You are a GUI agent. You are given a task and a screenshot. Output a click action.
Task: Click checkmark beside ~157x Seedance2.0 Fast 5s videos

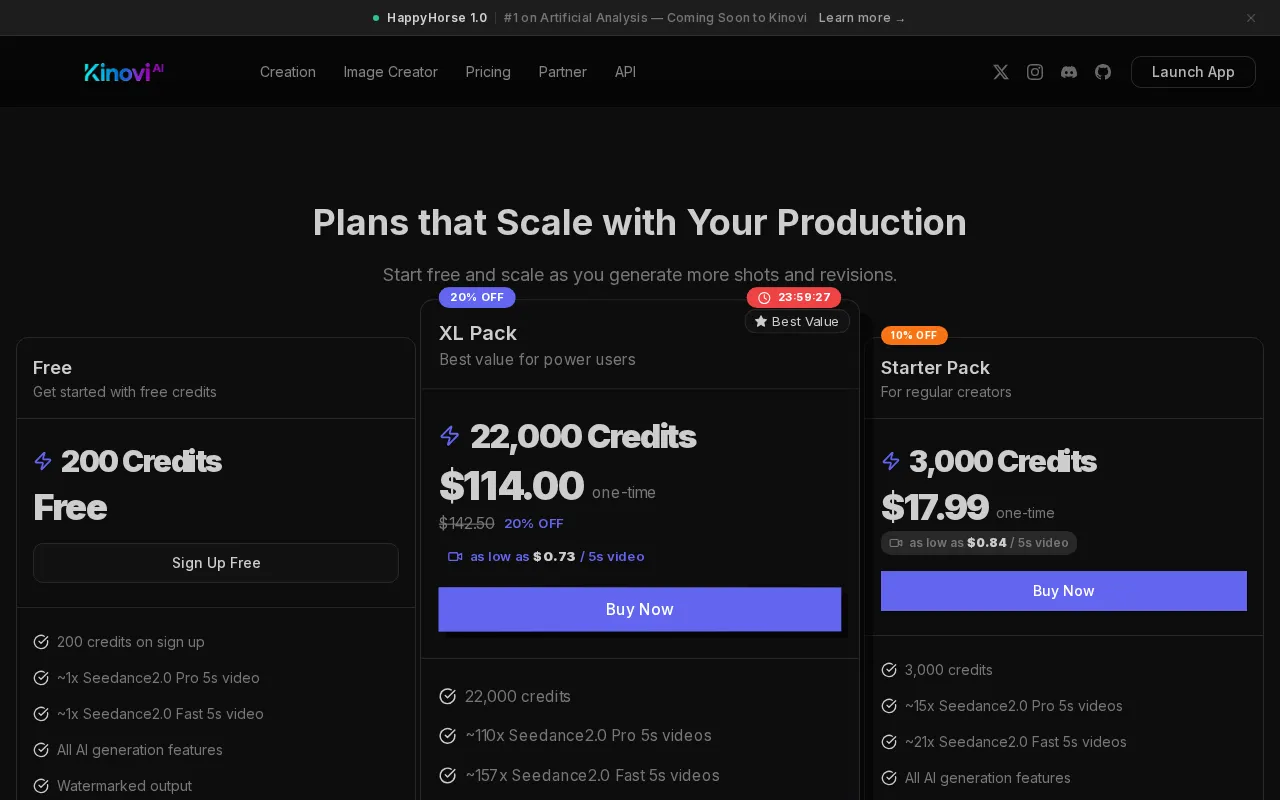click(x=448, y=776)
